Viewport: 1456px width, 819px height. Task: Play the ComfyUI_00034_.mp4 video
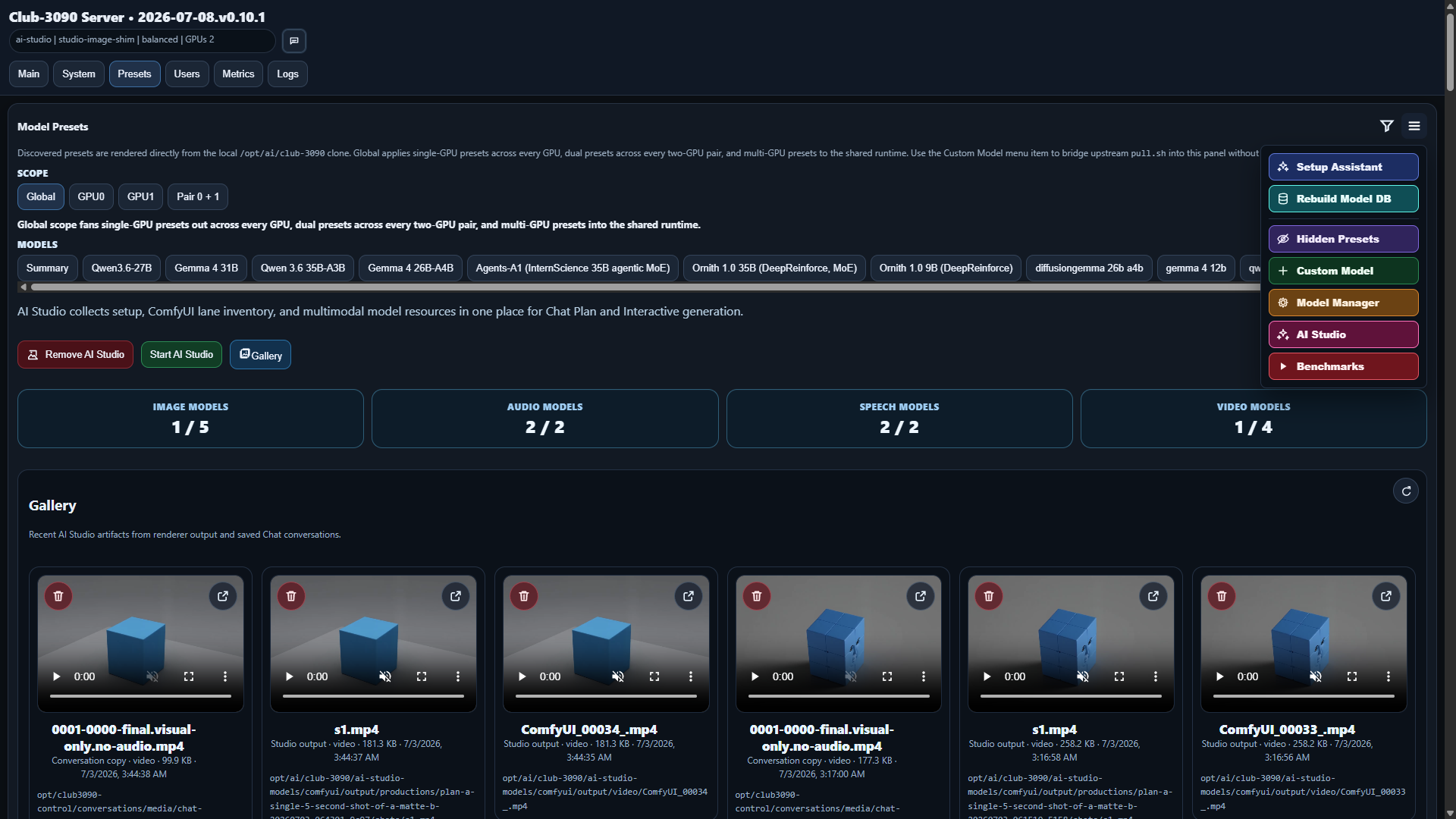tap(522, 676)
